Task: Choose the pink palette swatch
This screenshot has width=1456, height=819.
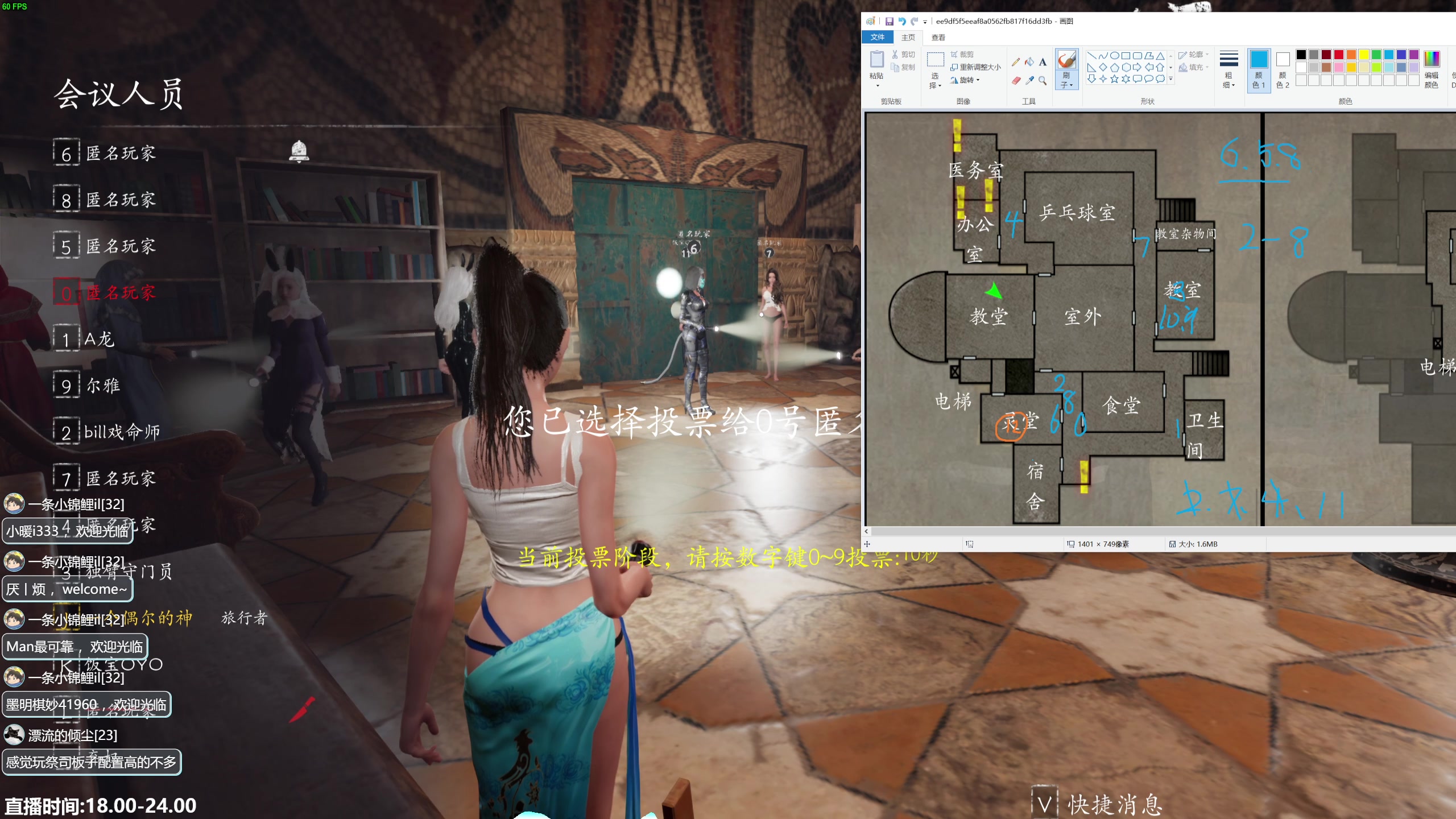Action: click(x=1338, y=67)
